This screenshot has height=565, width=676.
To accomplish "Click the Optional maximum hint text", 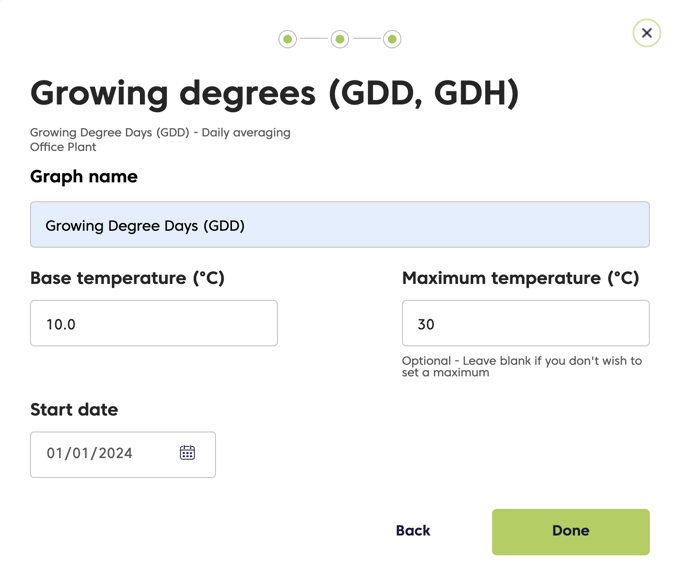I will [522, 366].
